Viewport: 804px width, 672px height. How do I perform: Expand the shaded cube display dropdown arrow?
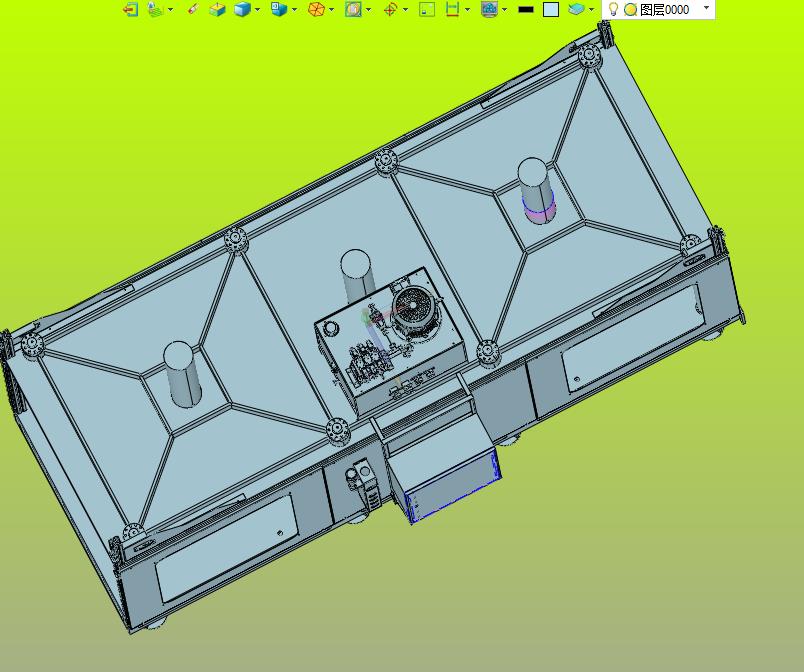257,9
